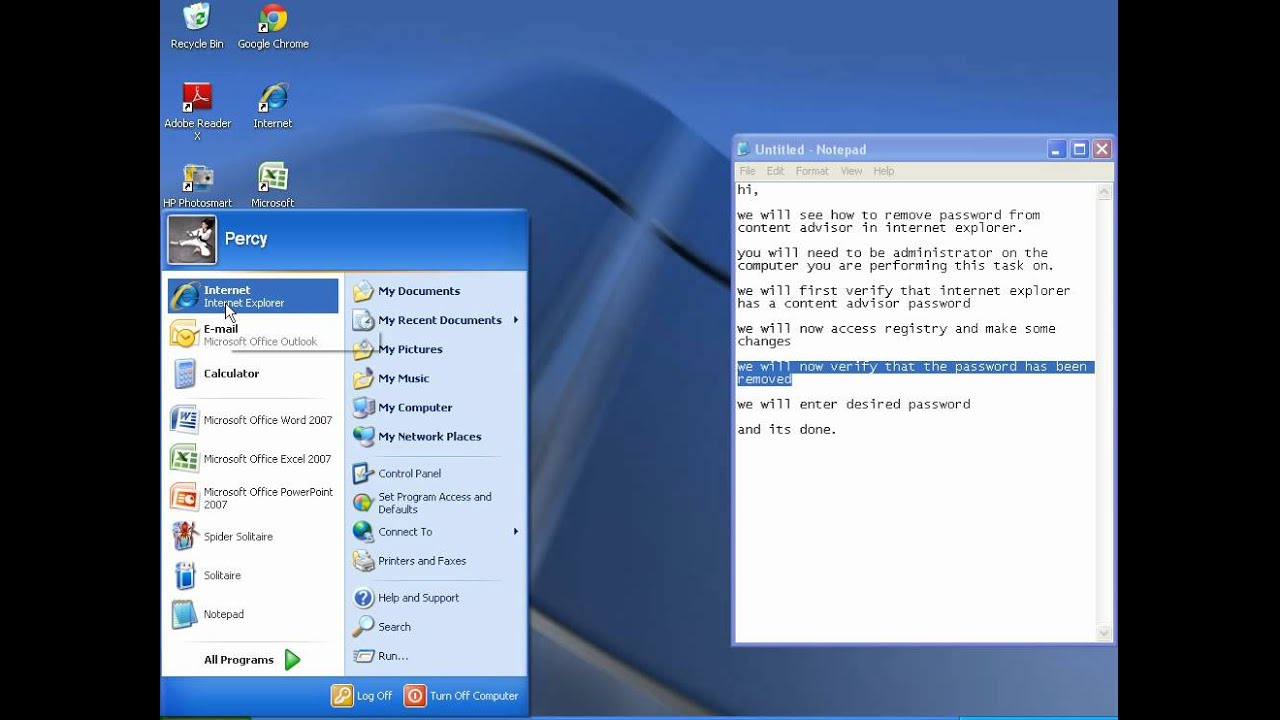Open HP Photosmart desktop shortcut
This screenshot has width=1280, height=720.
point(197,185)
